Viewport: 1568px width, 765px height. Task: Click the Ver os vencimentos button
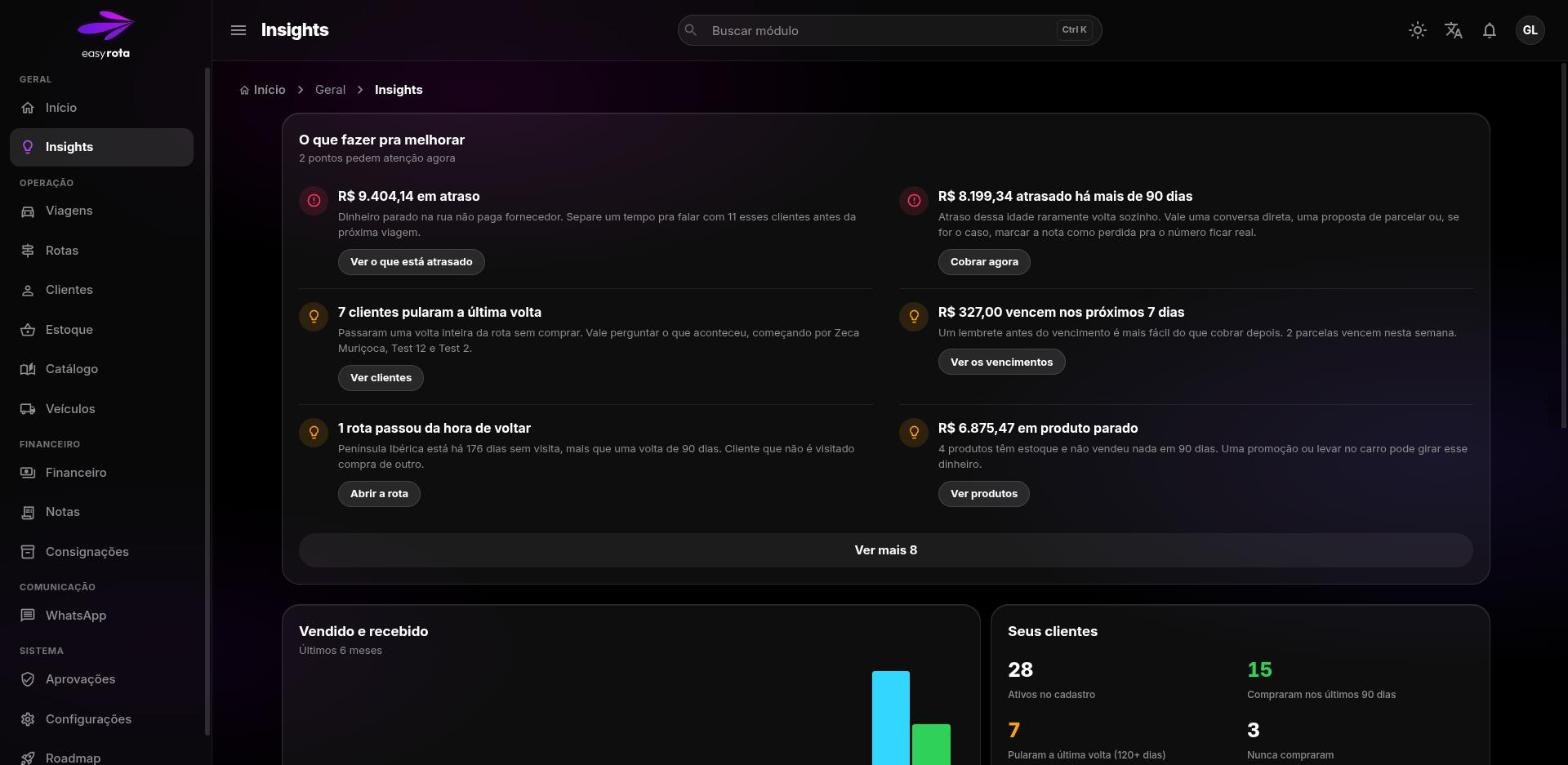click(x=1001, y=362)
